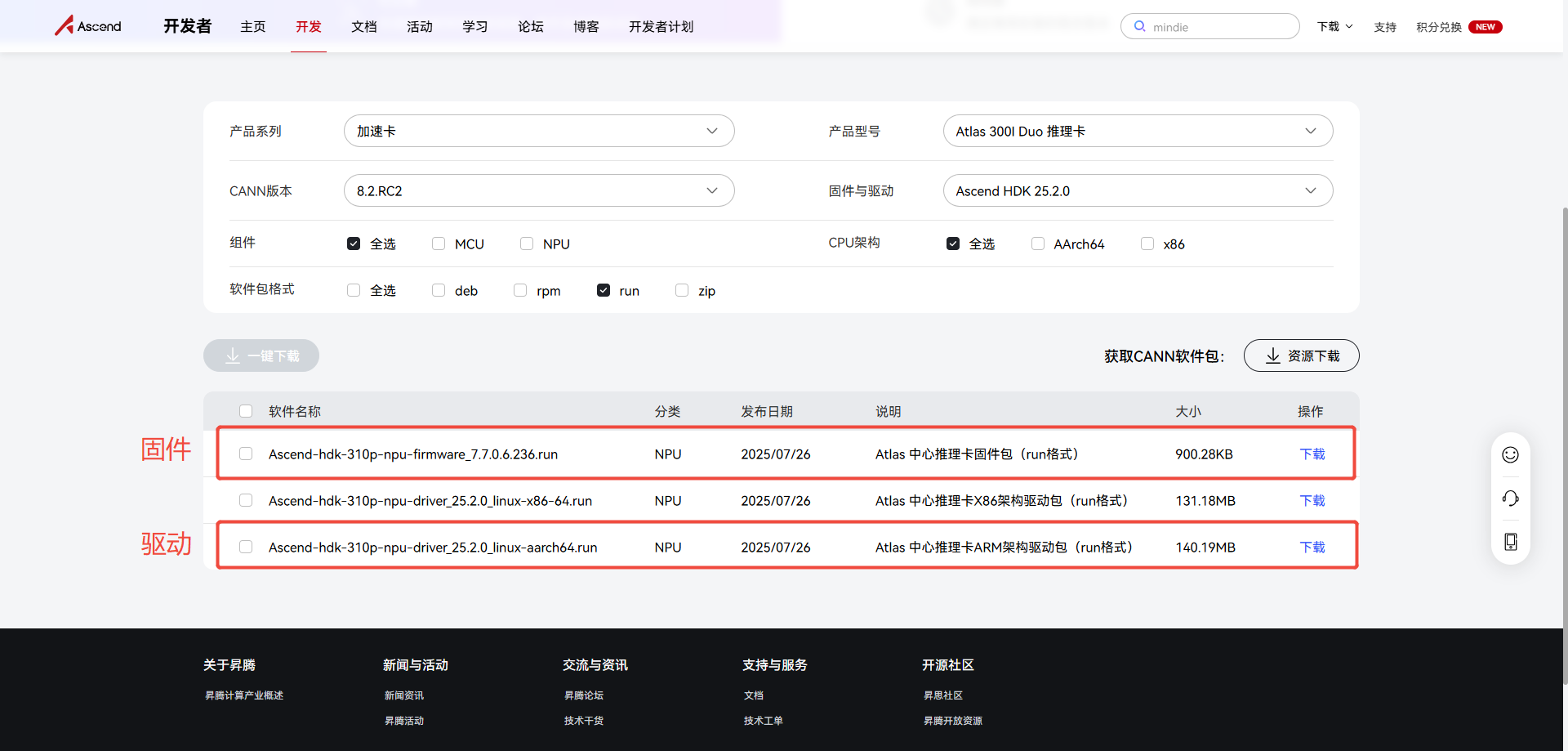The image size is (1568, 751).
Task: Open the 活动 nav item
Action: click(x=420, y=27)
